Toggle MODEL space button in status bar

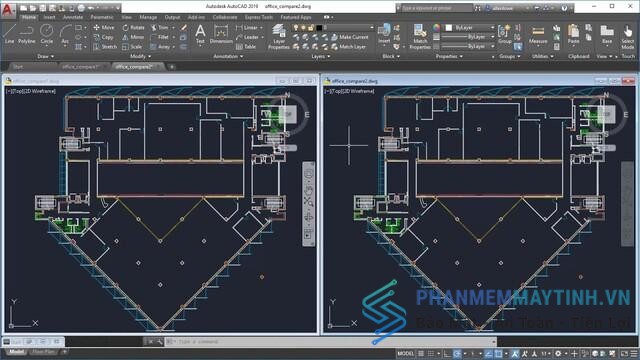click(x=405, y=353)
